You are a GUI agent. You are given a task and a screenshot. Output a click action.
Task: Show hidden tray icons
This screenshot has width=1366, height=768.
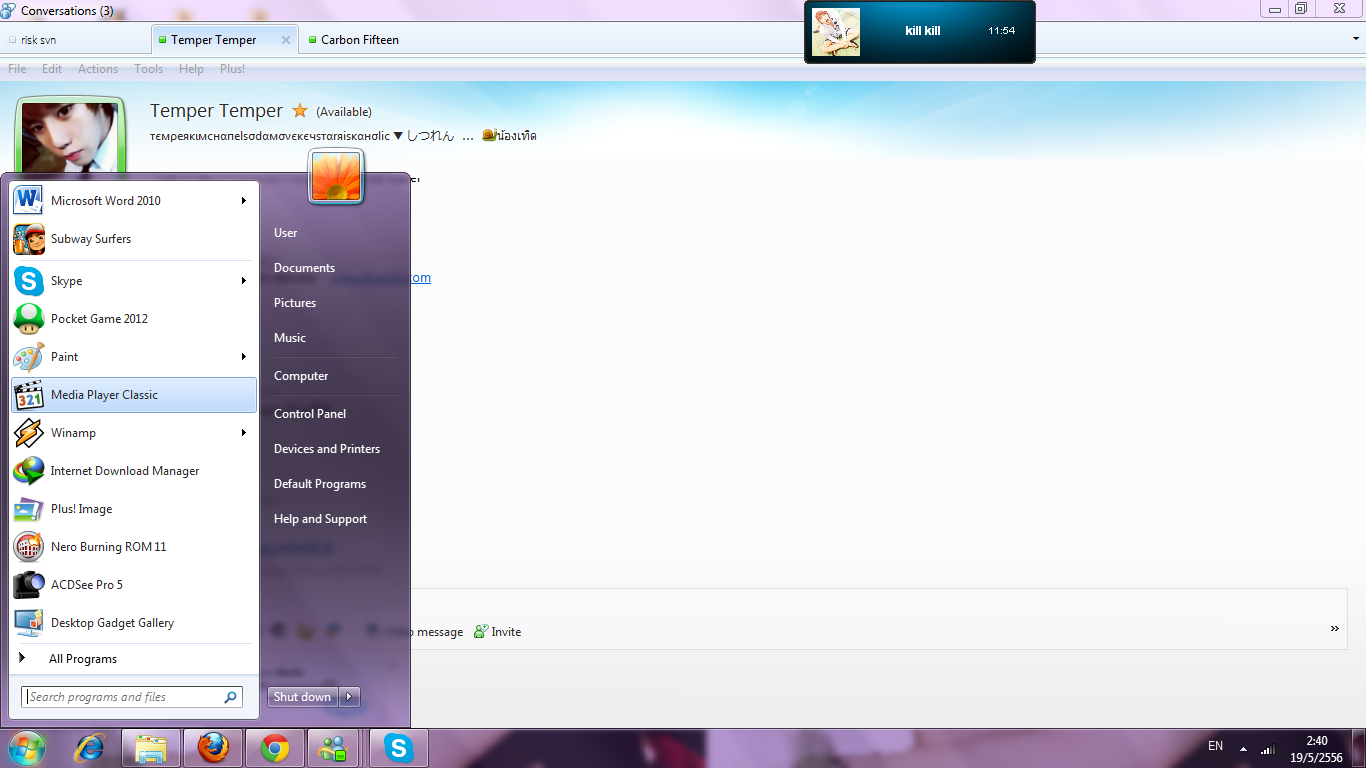(x=1243, y=748)
